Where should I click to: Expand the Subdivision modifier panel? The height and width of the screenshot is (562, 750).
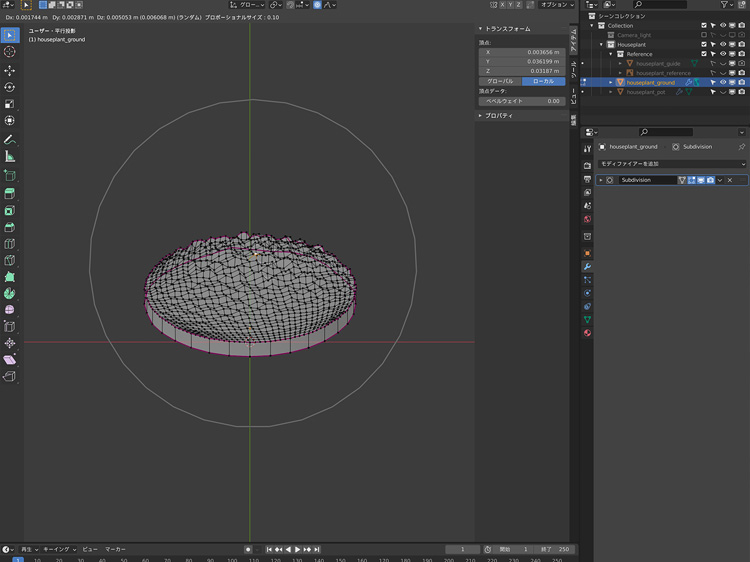coord(601,180)
